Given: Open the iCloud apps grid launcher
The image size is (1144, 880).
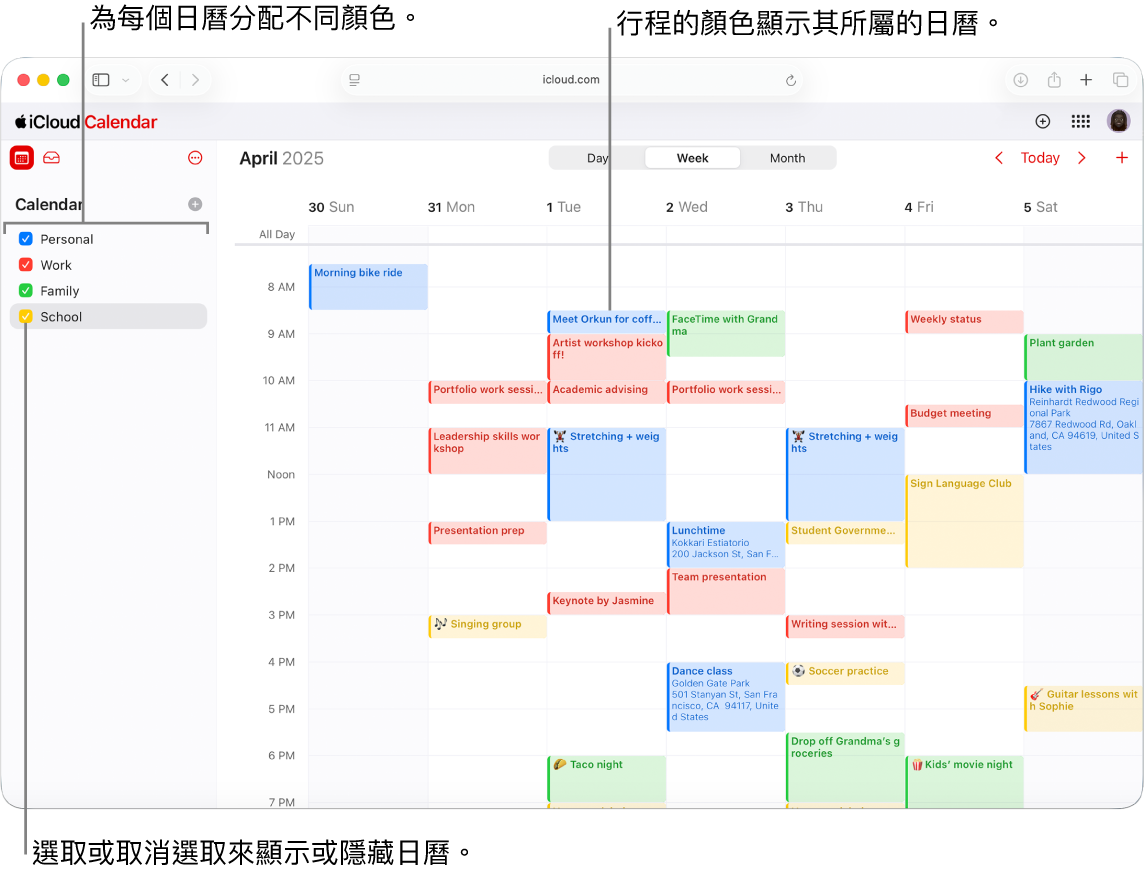Looking at the screenshot, I should (1080, 121).
